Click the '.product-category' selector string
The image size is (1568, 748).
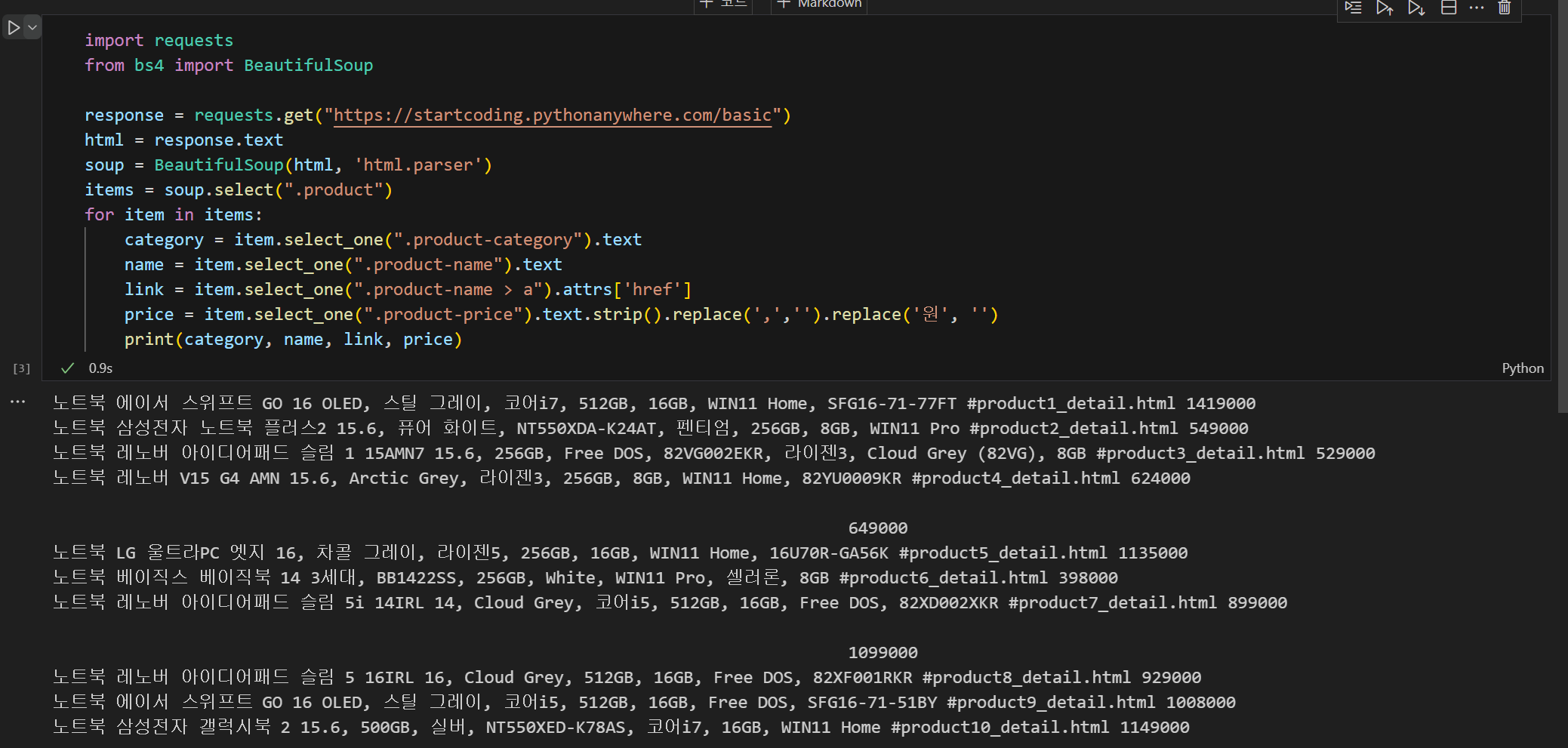[493, 240]
